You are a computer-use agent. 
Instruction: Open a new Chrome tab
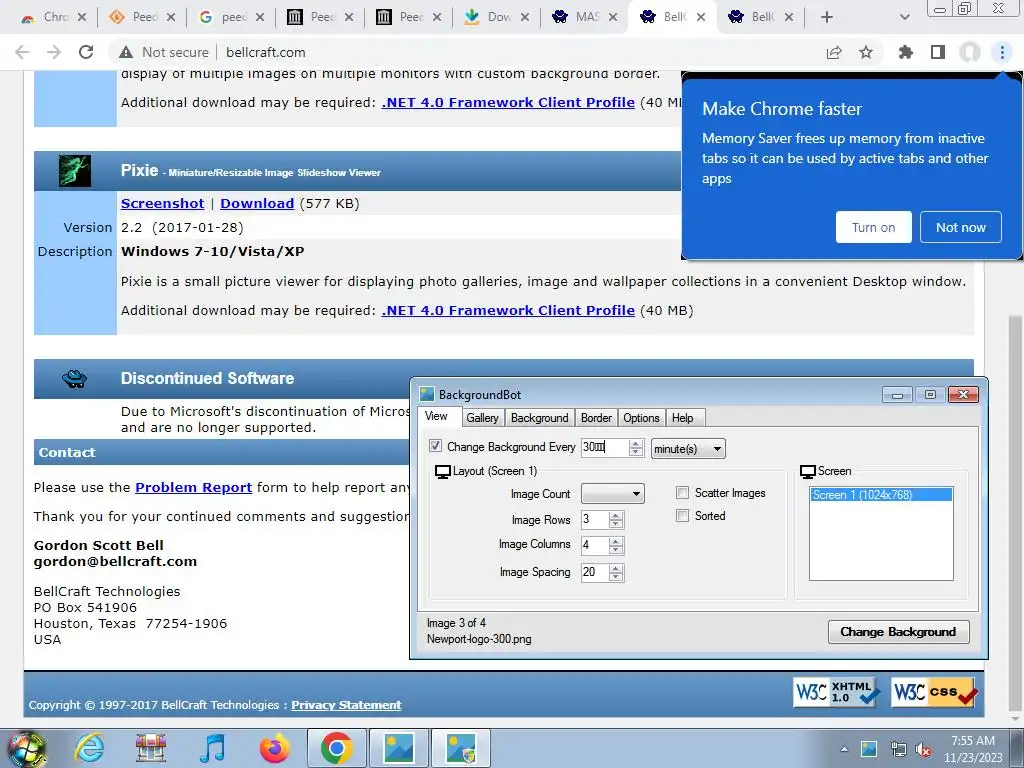click(827, 17)
